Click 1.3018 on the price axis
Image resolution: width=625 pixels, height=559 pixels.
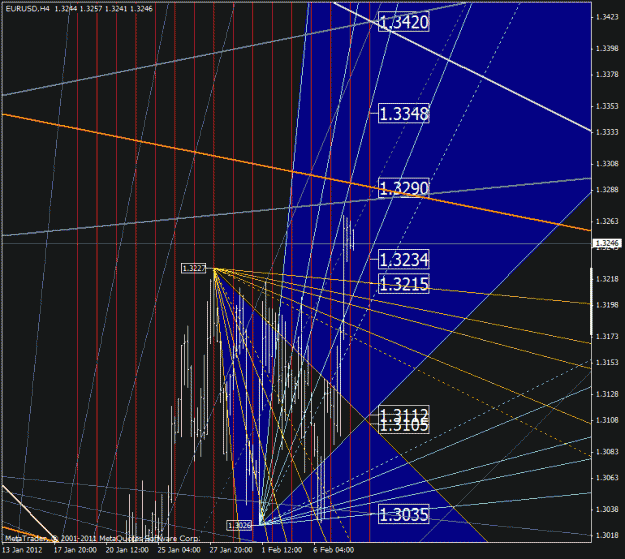pos(607,535)
